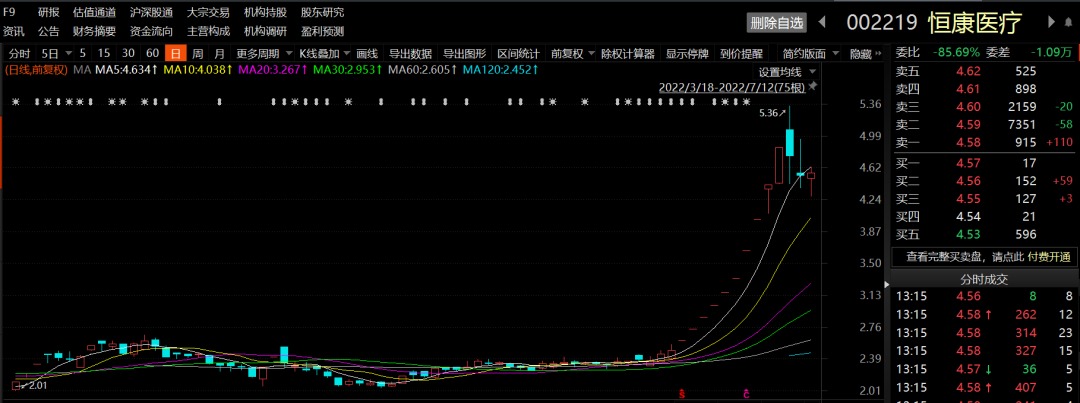Click the 导出数据 button
Screen dimensions: 1080x403
[x=411, y=54]
